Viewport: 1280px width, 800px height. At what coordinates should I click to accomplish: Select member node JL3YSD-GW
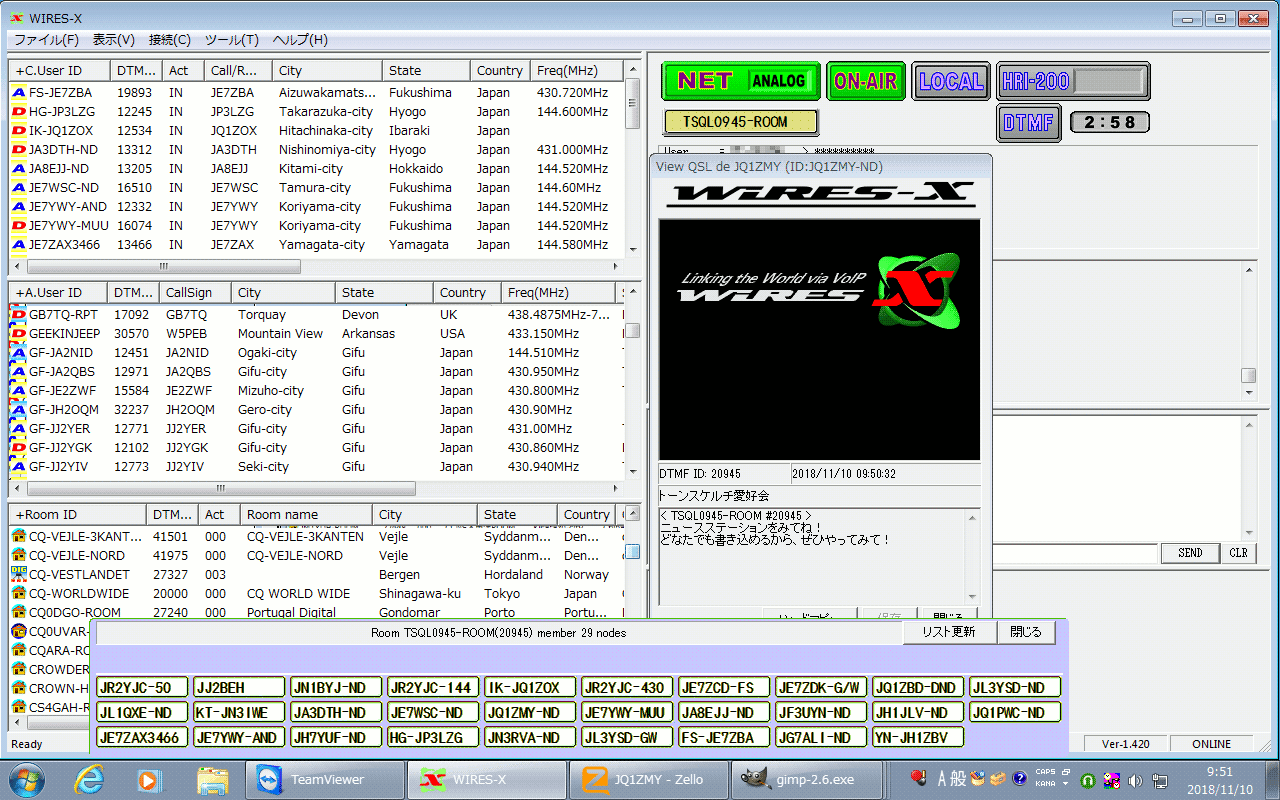pos(627,738)
